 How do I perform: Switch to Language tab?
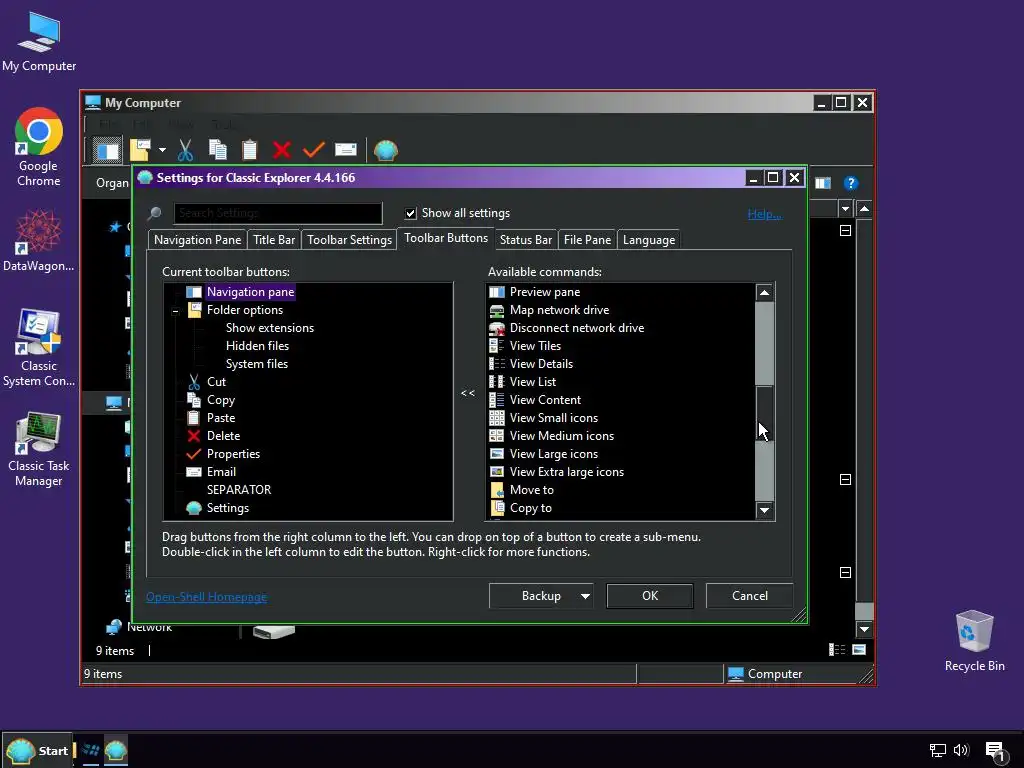coord(648,240)
